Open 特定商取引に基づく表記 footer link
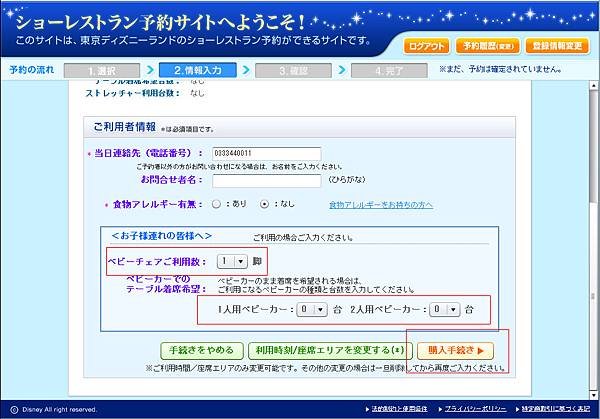The width and height of the screenshot is (600, 419). click(556, 409)
